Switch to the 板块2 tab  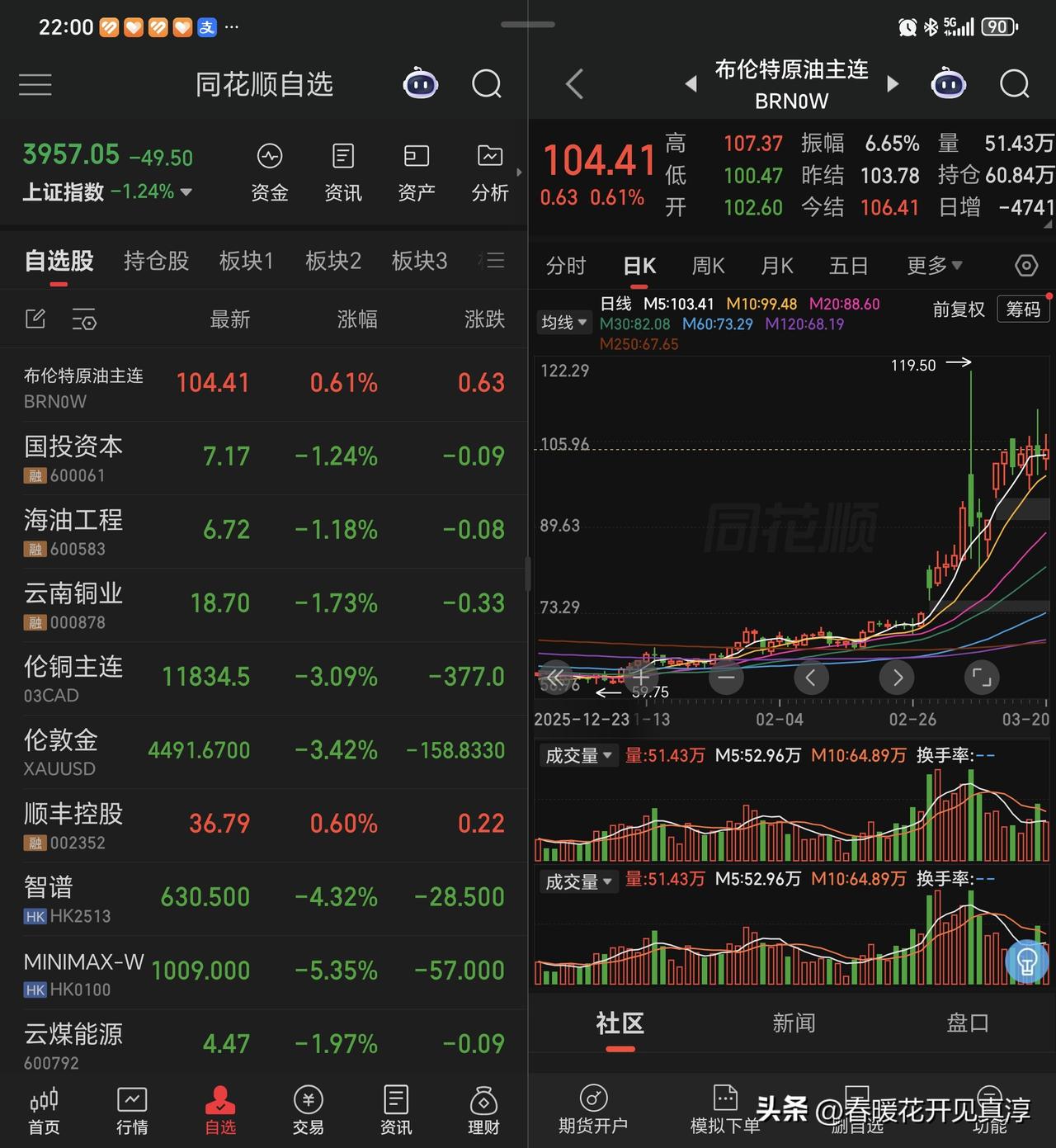coord(333,261)
